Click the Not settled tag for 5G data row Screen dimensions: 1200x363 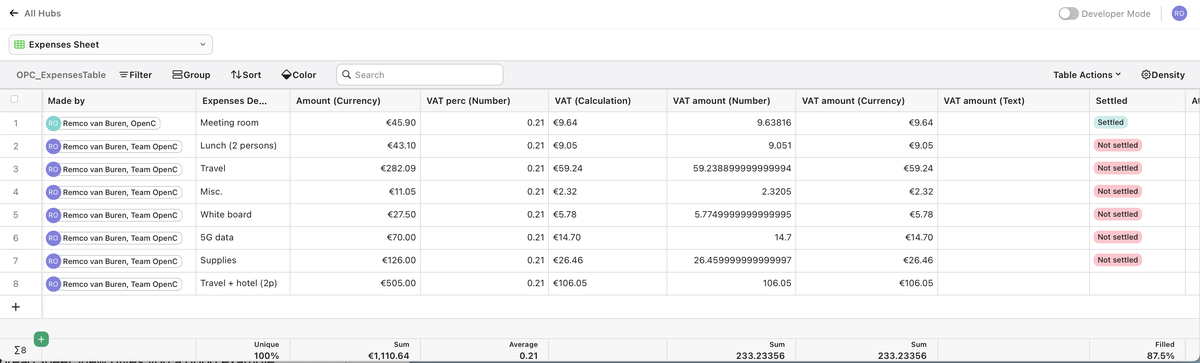1117,237
